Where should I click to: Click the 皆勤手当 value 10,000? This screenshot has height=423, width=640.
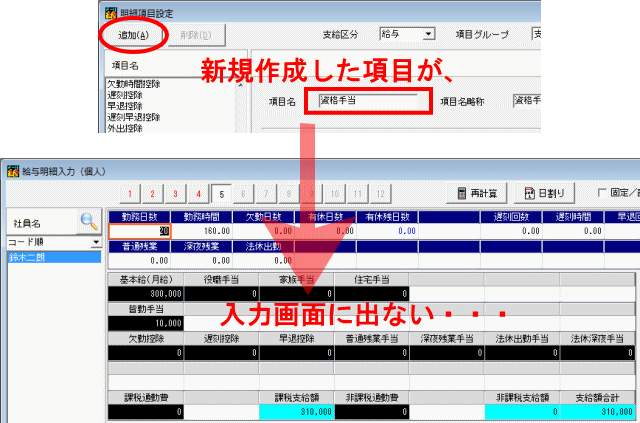click(146, 323)
